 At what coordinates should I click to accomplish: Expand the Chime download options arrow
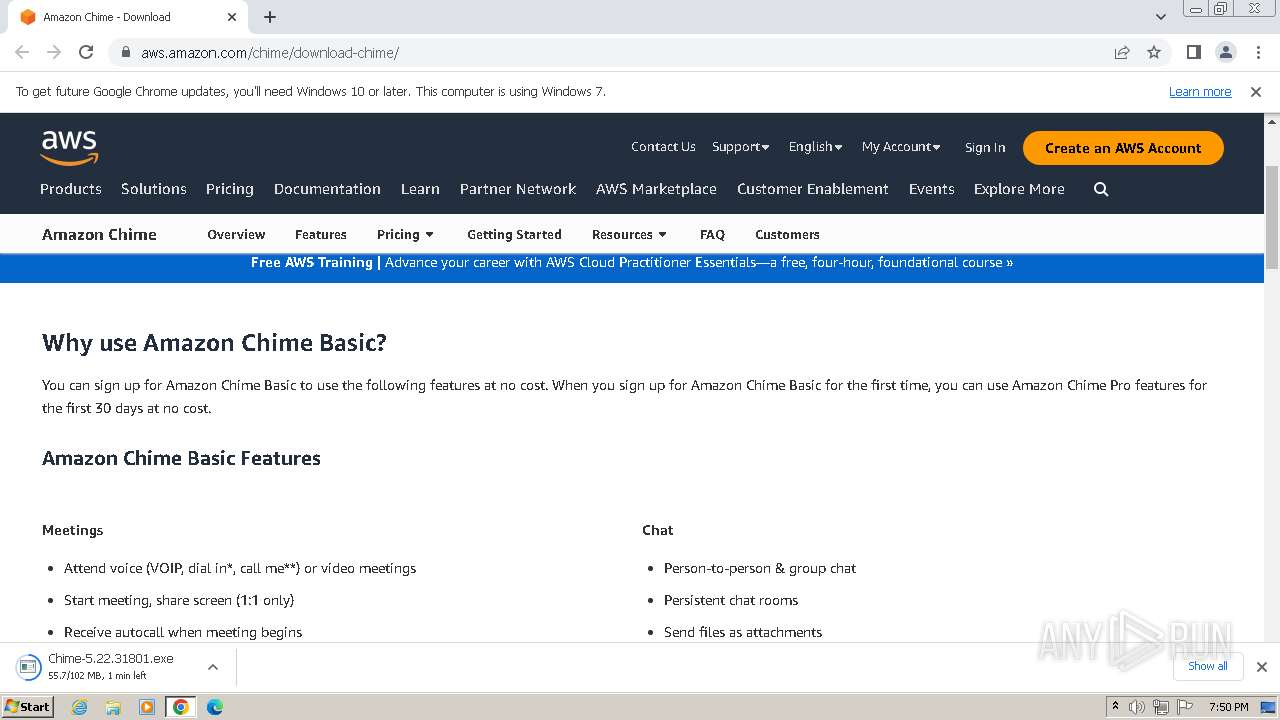click(x=213, y=667)
